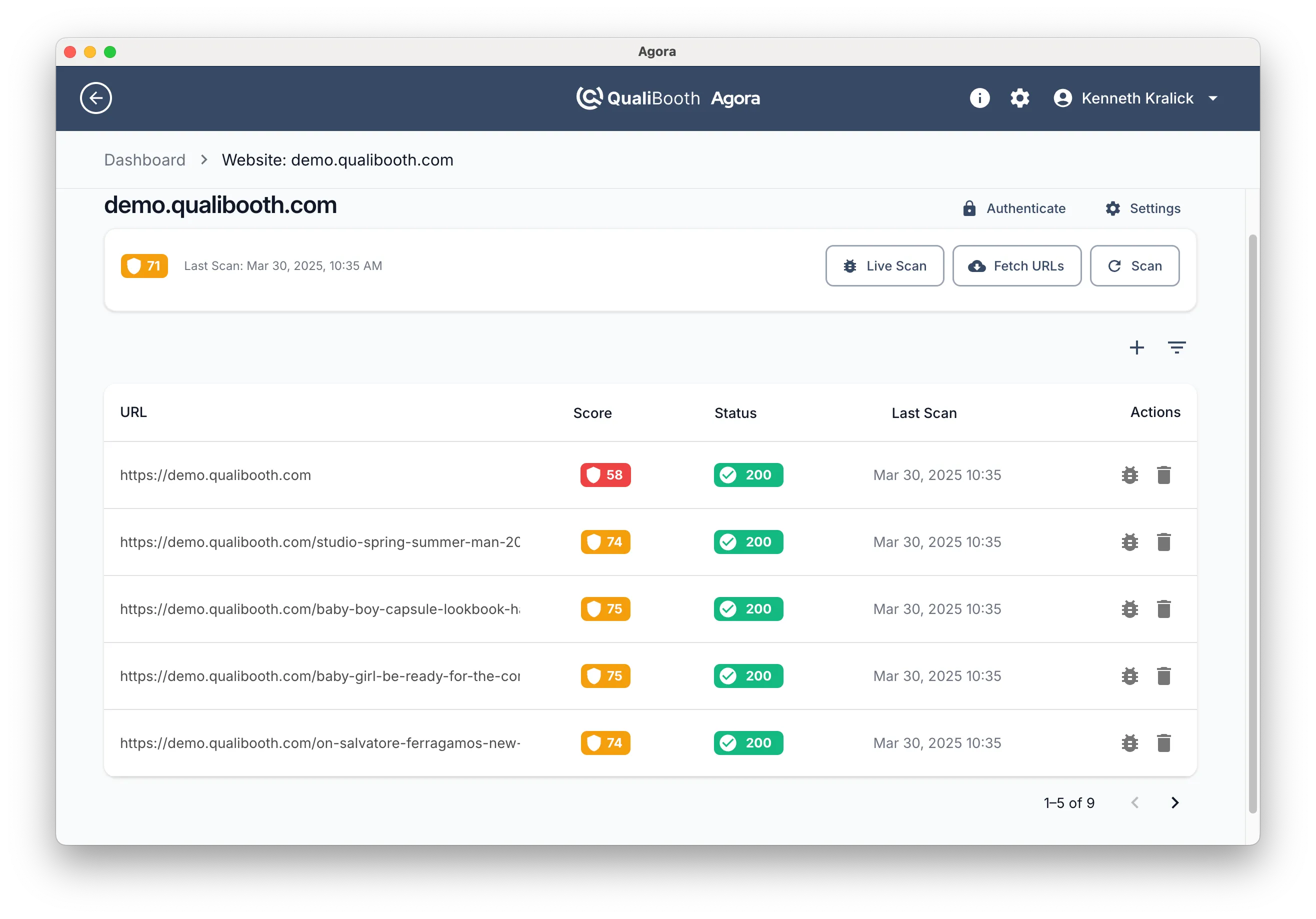Click status 200 badge for baby-girl row

(748, 676)
